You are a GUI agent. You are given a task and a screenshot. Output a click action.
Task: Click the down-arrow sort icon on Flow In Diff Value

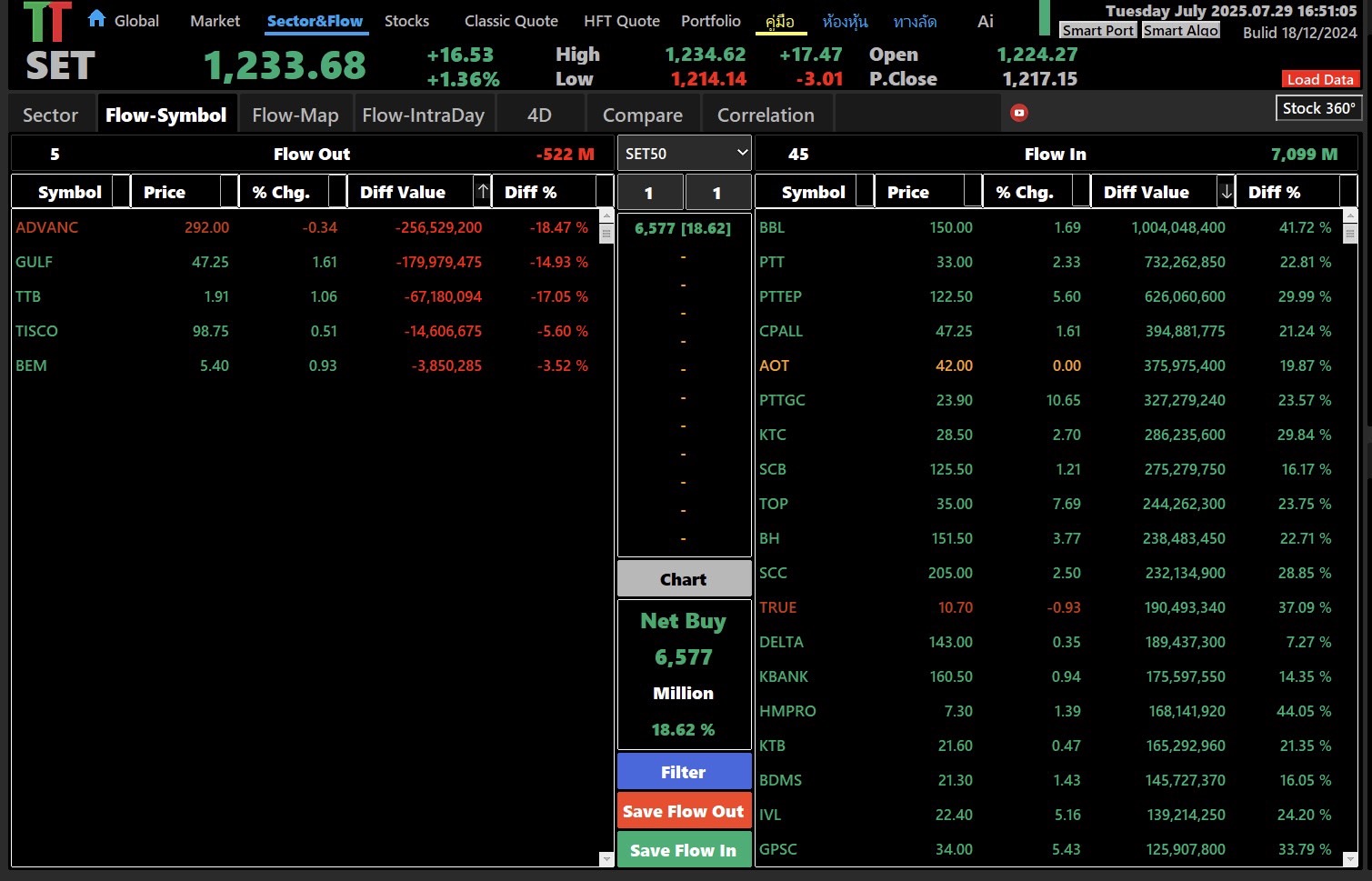1227,192
